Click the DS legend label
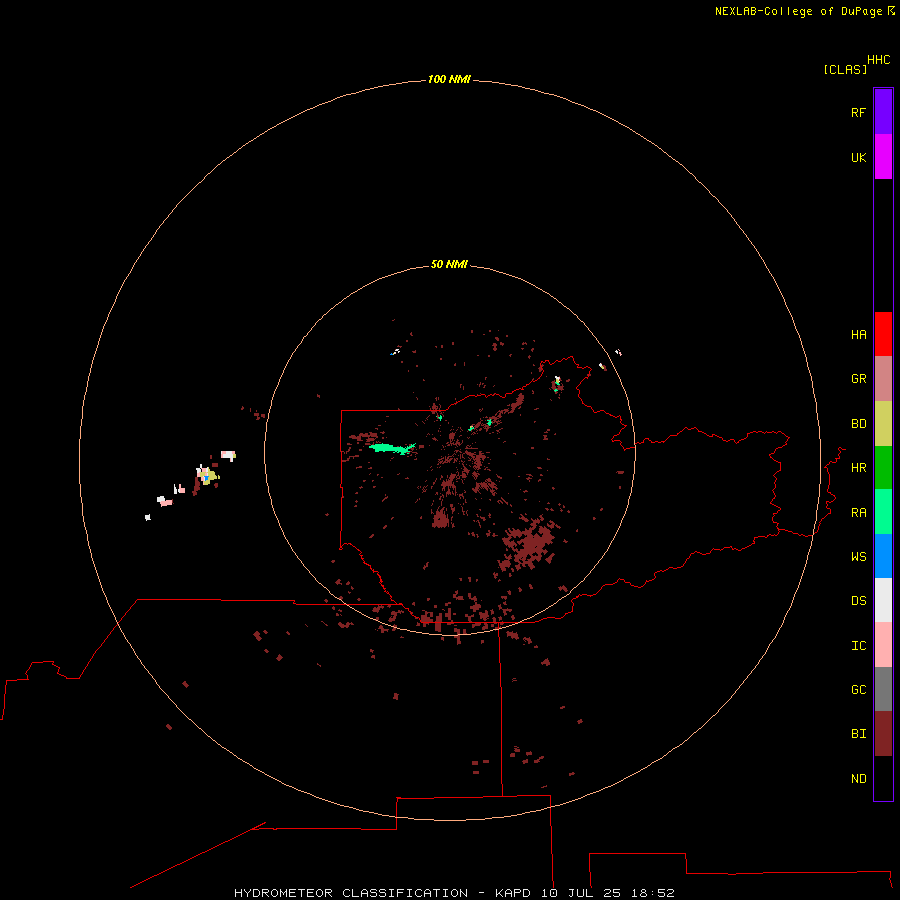 click(859, 600)
